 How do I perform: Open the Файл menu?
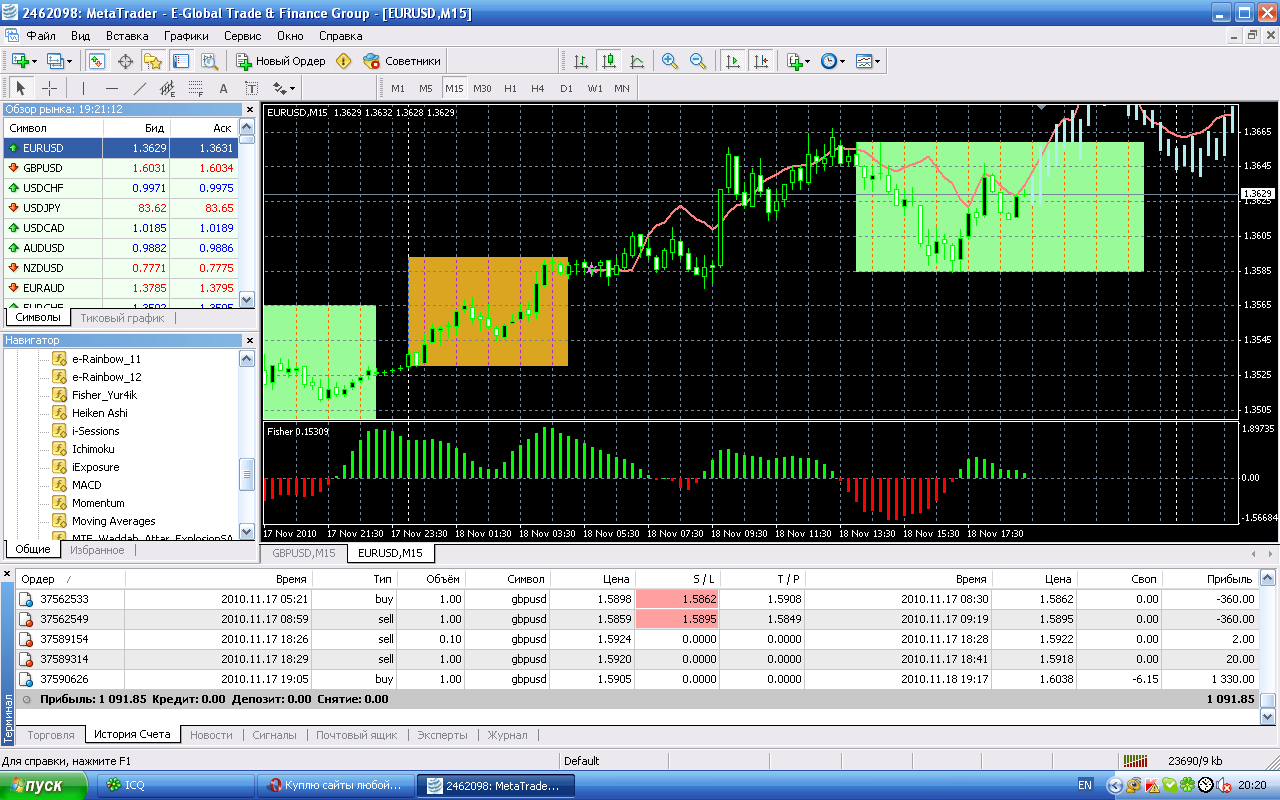tap(41, 35)
